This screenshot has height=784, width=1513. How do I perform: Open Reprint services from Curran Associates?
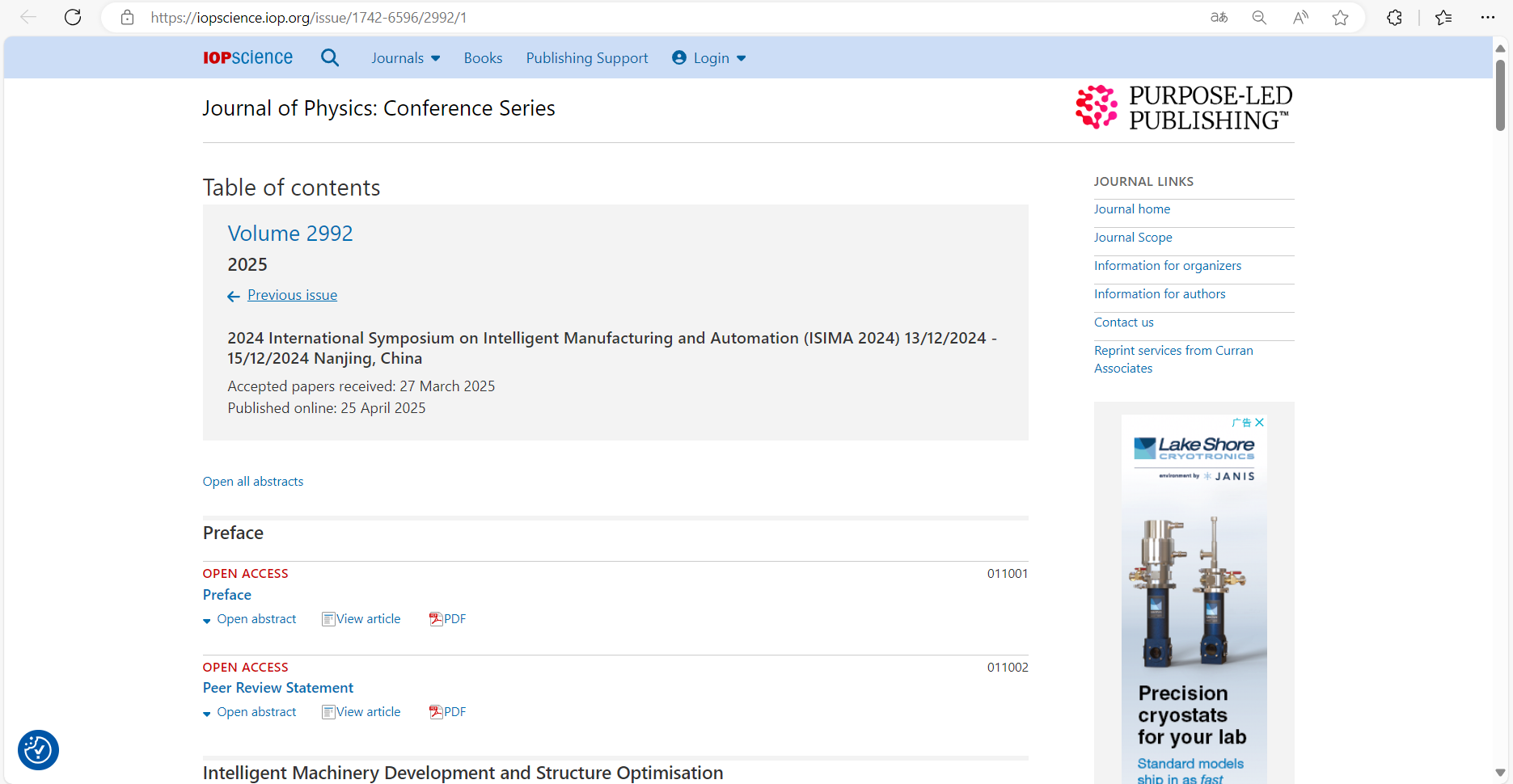pyautogui.click(x=1173, y=360)
